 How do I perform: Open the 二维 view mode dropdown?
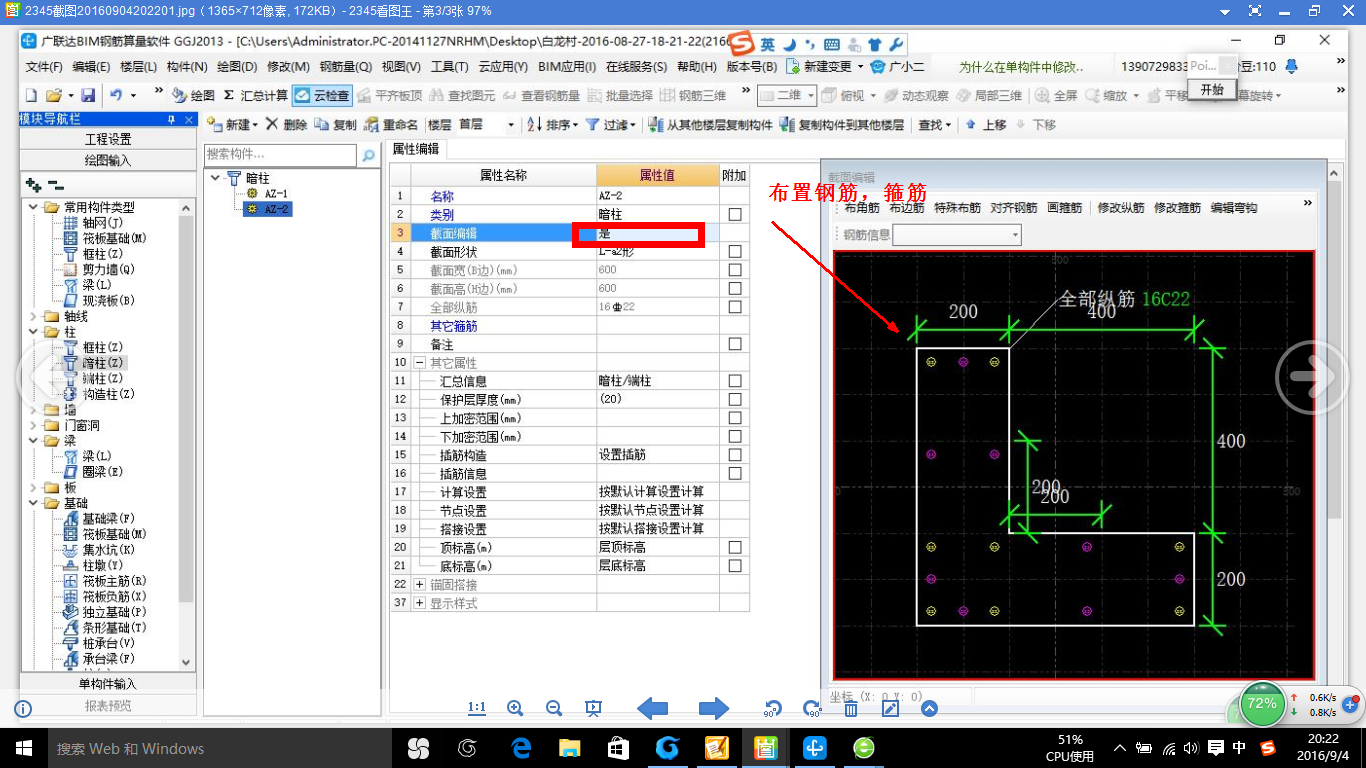pyautogui.click(x=787, y=96)
